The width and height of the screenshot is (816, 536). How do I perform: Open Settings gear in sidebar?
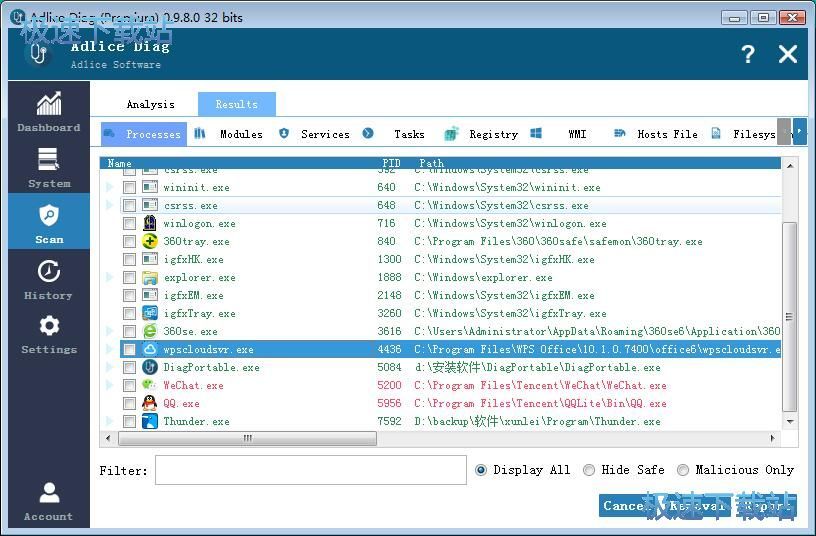point(48,326)
